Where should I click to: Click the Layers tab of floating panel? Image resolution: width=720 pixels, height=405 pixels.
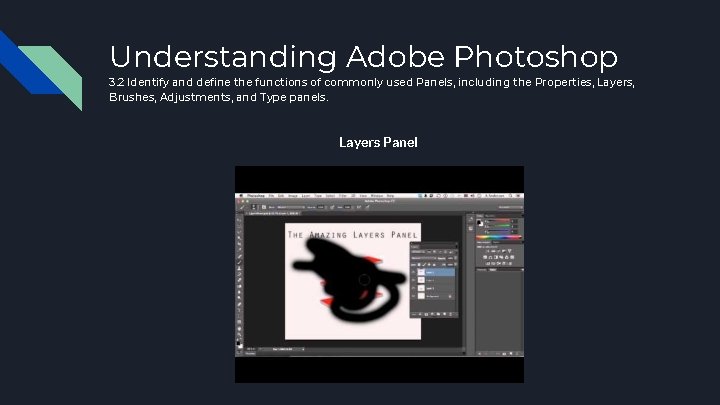tap(415, 247)
